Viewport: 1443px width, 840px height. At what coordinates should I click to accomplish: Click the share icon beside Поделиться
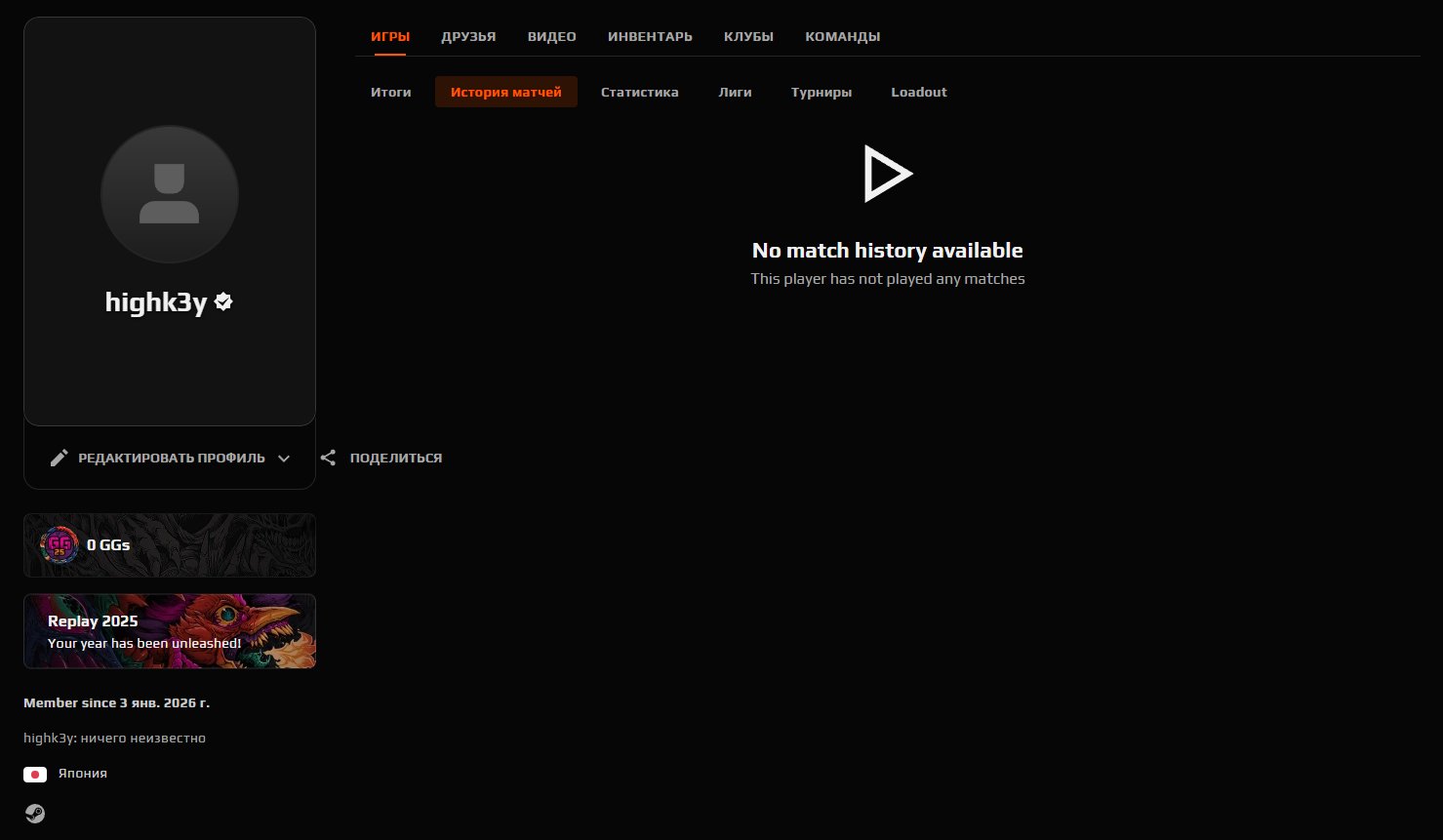coord(329,458)
